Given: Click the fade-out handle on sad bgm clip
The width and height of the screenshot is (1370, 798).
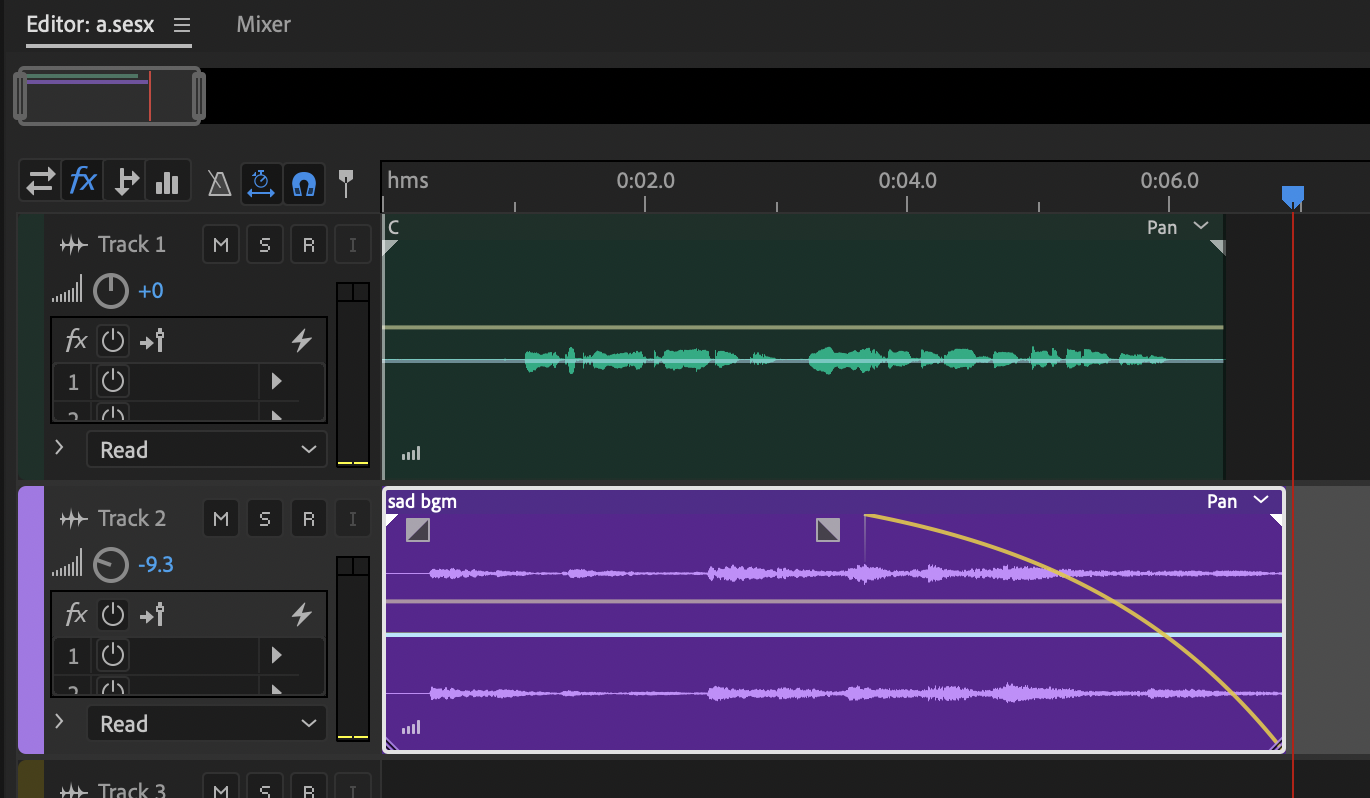Looking at the screenshot, I should (828, 530).
